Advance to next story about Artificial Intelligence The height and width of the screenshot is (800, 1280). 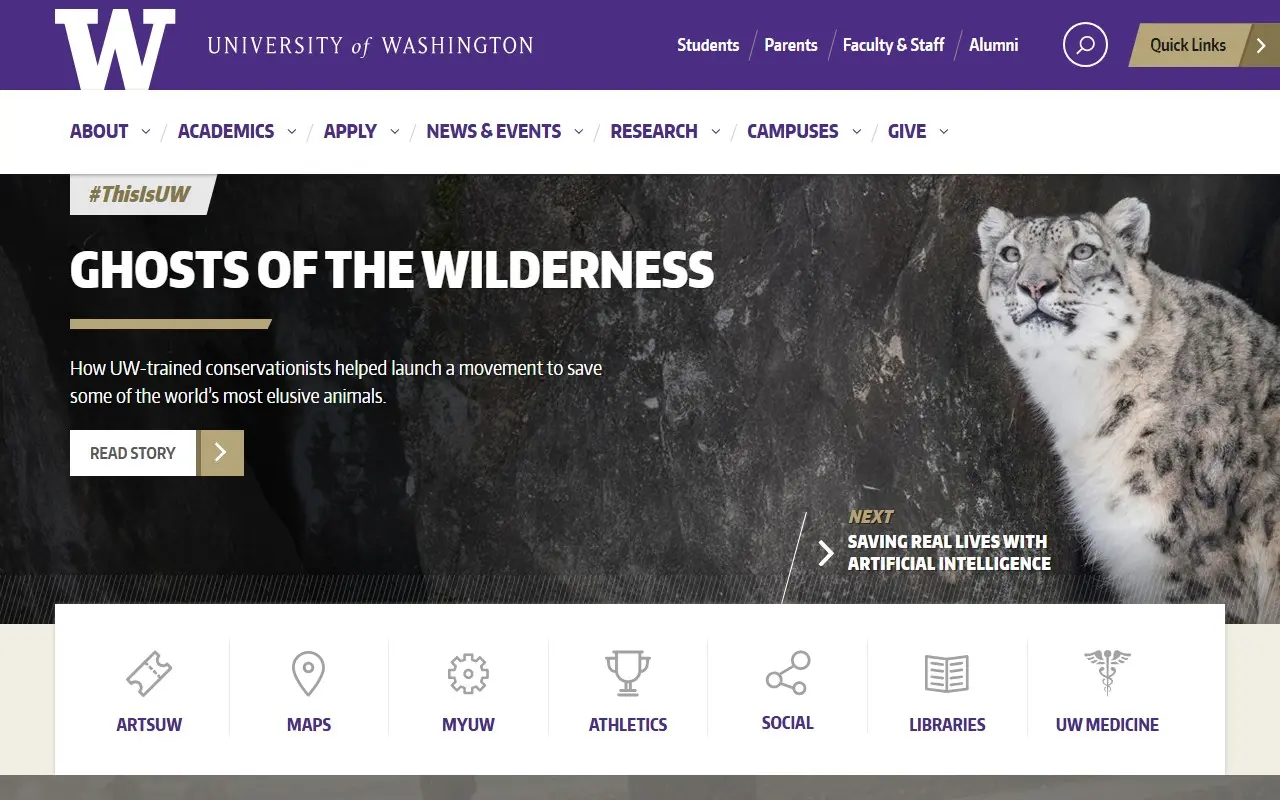tap(934, 552)
